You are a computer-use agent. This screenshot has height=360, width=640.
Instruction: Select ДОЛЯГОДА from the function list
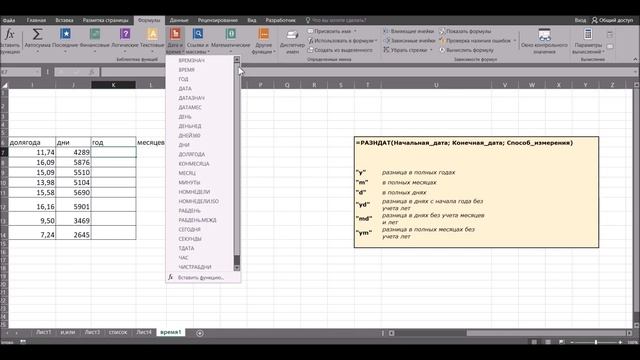coord(200,154)
